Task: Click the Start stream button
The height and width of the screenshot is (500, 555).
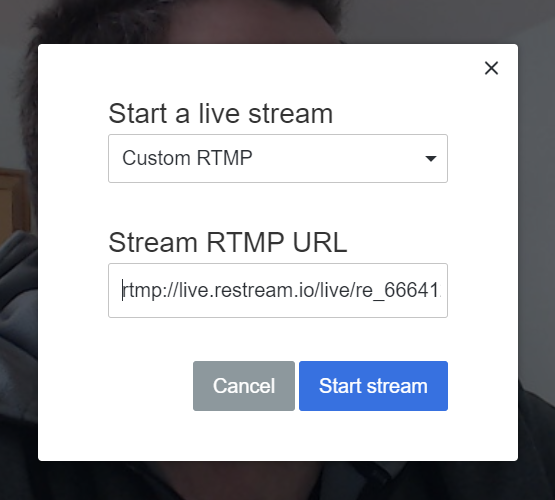Action: [x=373, y=386]
